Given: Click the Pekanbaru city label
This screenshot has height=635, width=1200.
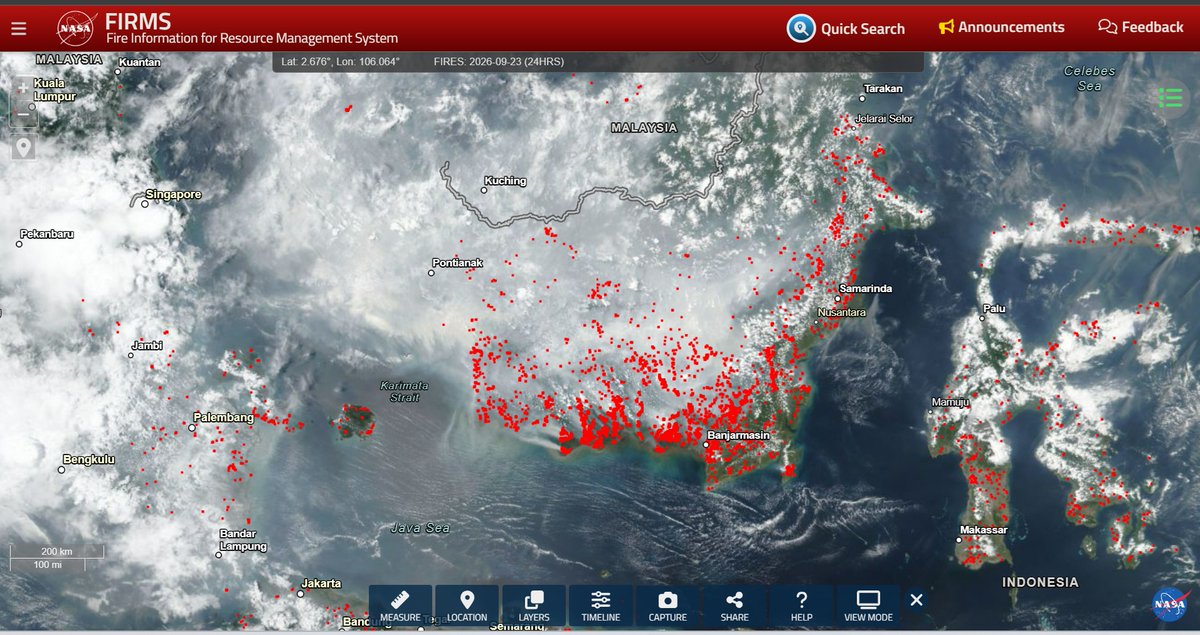Looking at the screenshot, I should click(46, 234).
